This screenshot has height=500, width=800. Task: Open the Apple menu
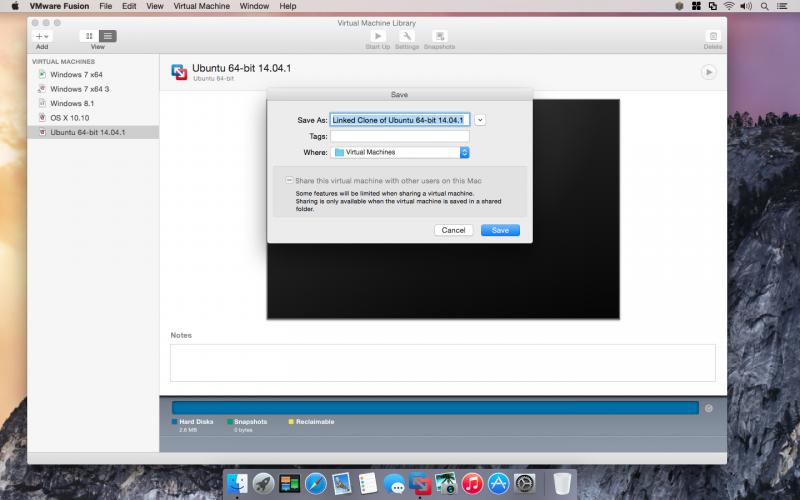[15, 6]
